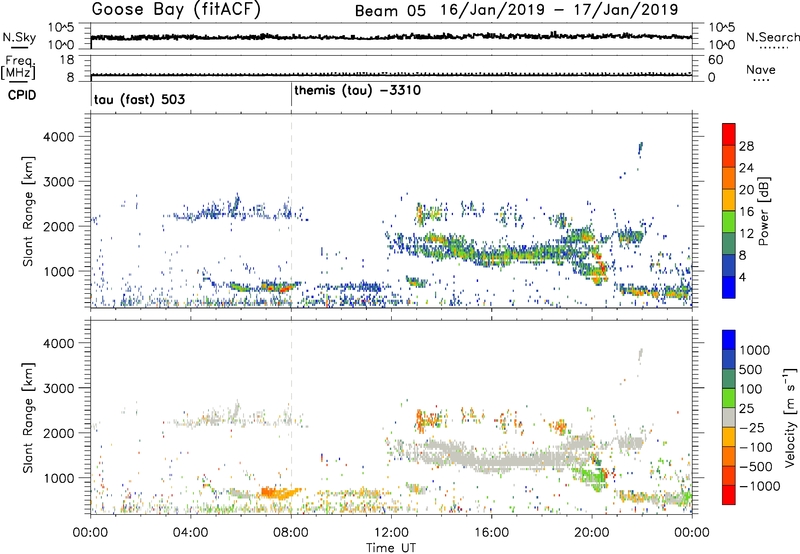Click the blue bottom of the Power color bar
This screenshot has height=554, width=800.
[729, 288]
